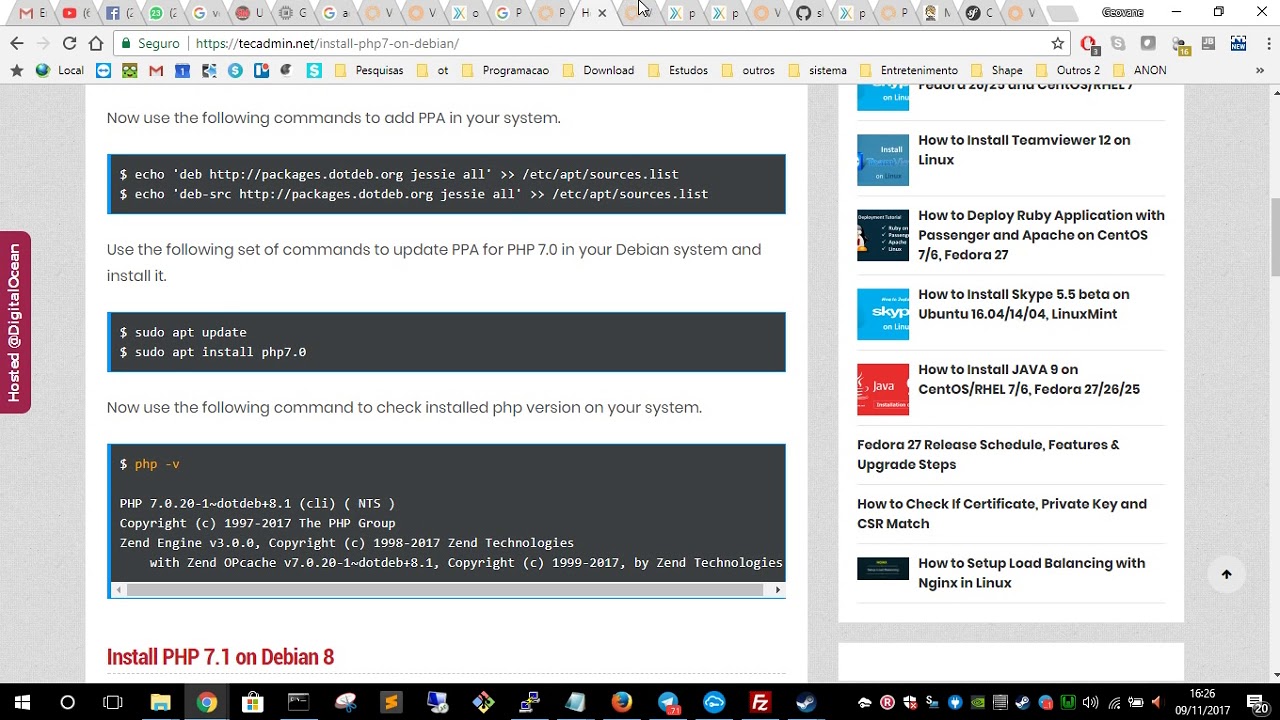1280x720 pixels.
Task: Reload the current page
Action: click(x=69, y=43)
